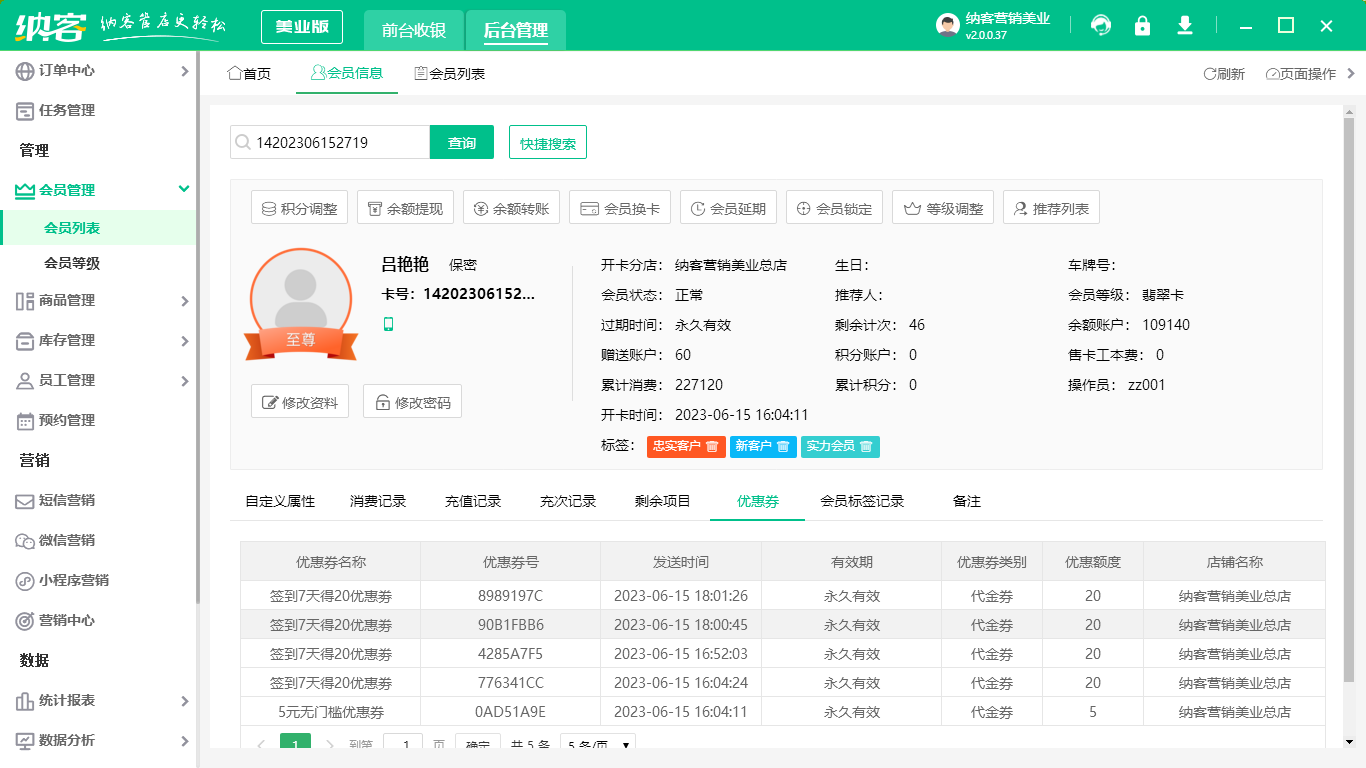Switch to 前台收银 mode
This screenshot has width=1366, height=768.
click(413, 30)
